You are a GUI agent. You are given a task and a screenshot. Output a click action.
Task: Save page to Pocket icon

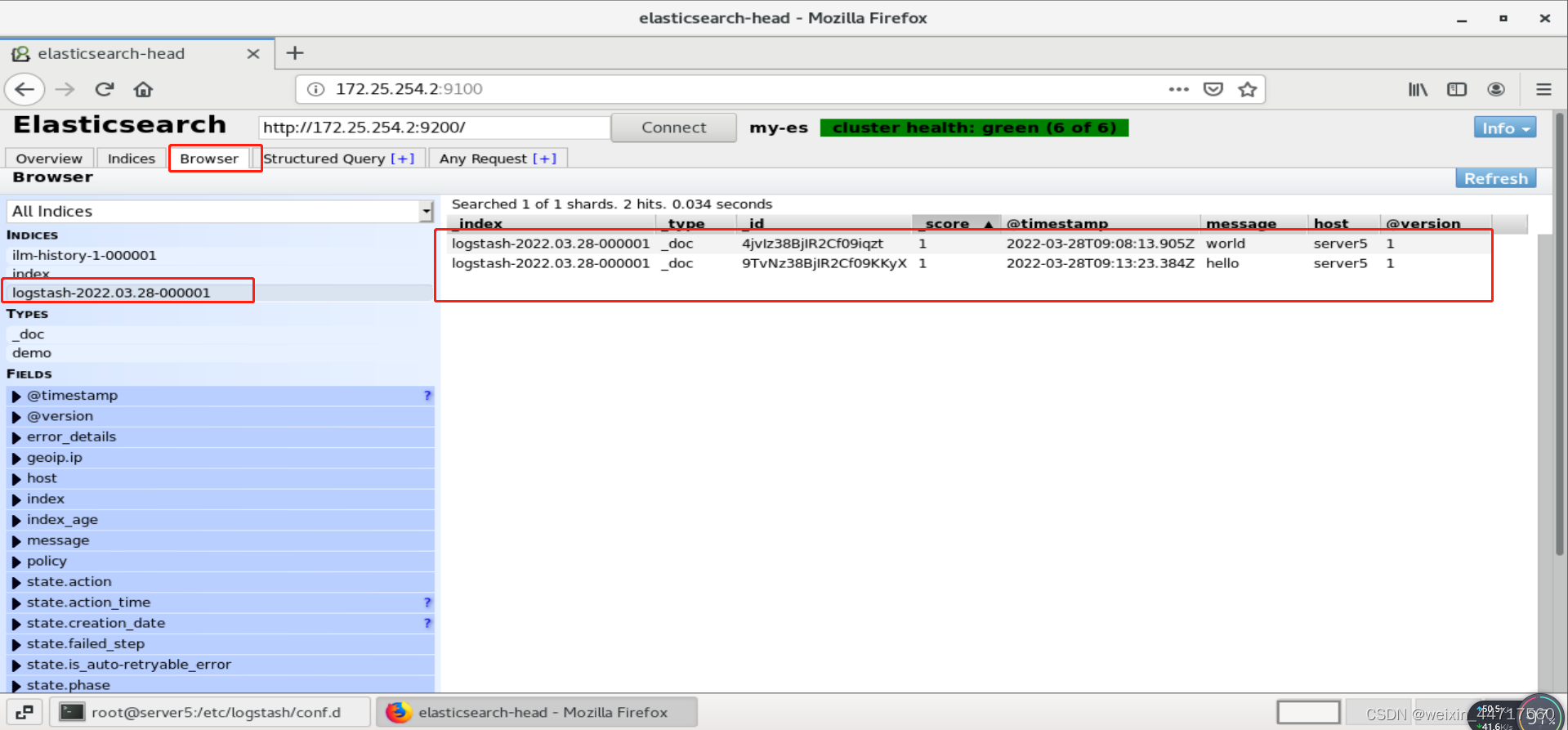(x=1213, y=89)
